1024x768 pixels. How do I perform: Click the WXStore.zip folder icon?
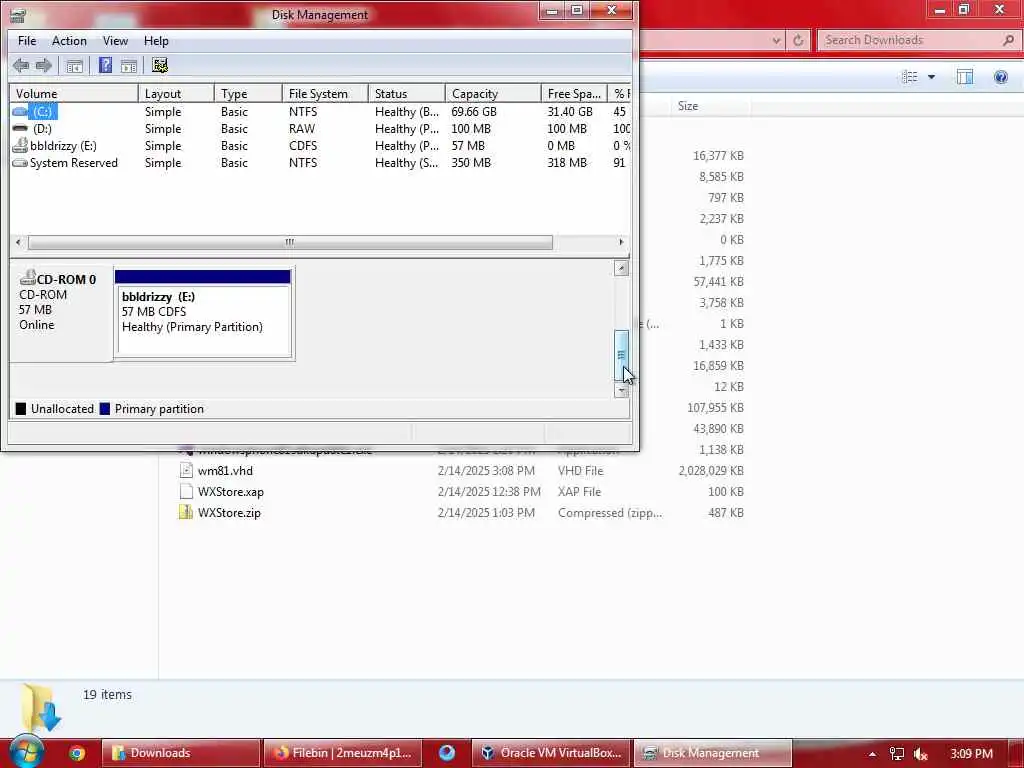tap(185, 513)
